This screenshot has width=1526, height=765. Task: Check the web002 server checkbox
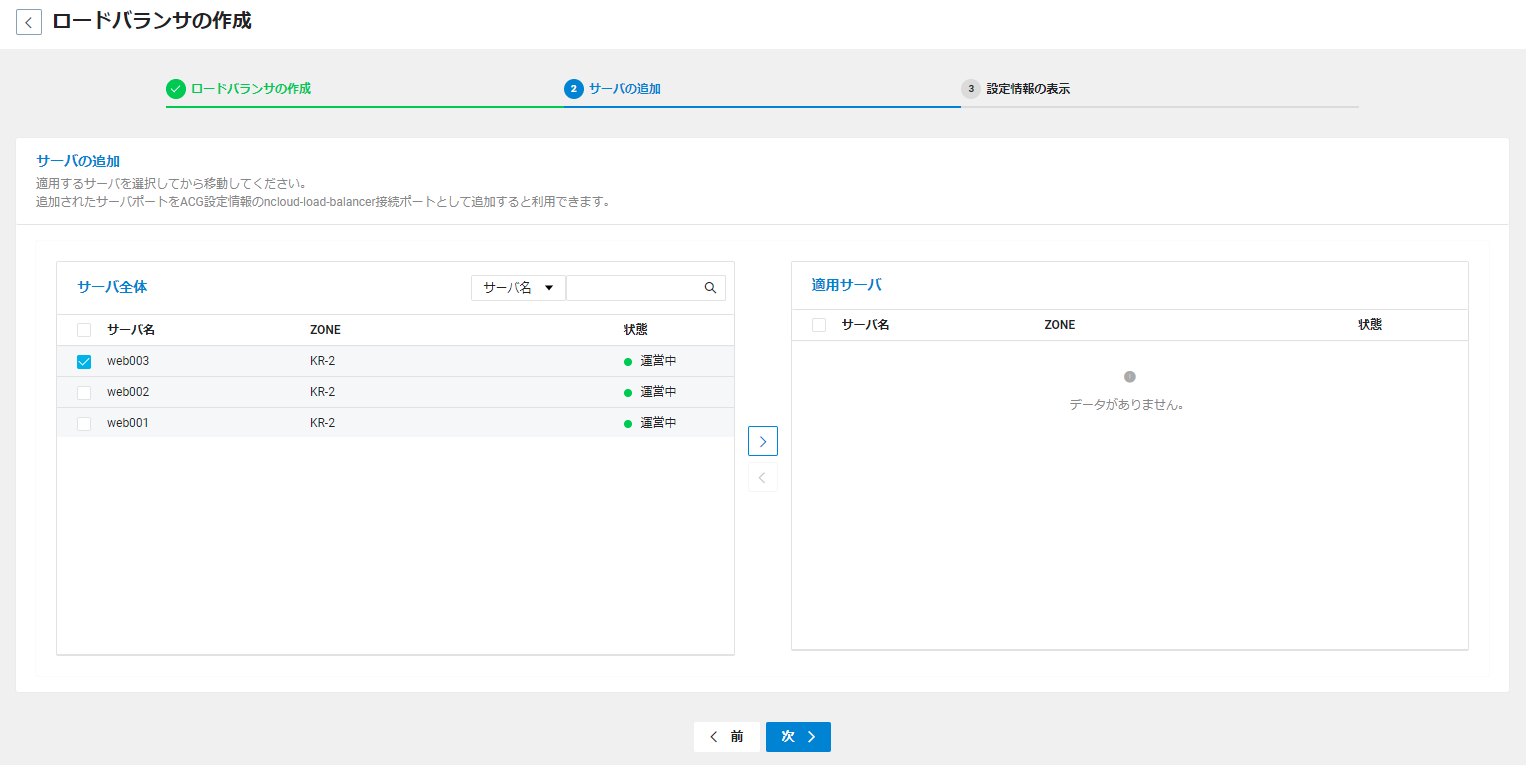(84, 392)
